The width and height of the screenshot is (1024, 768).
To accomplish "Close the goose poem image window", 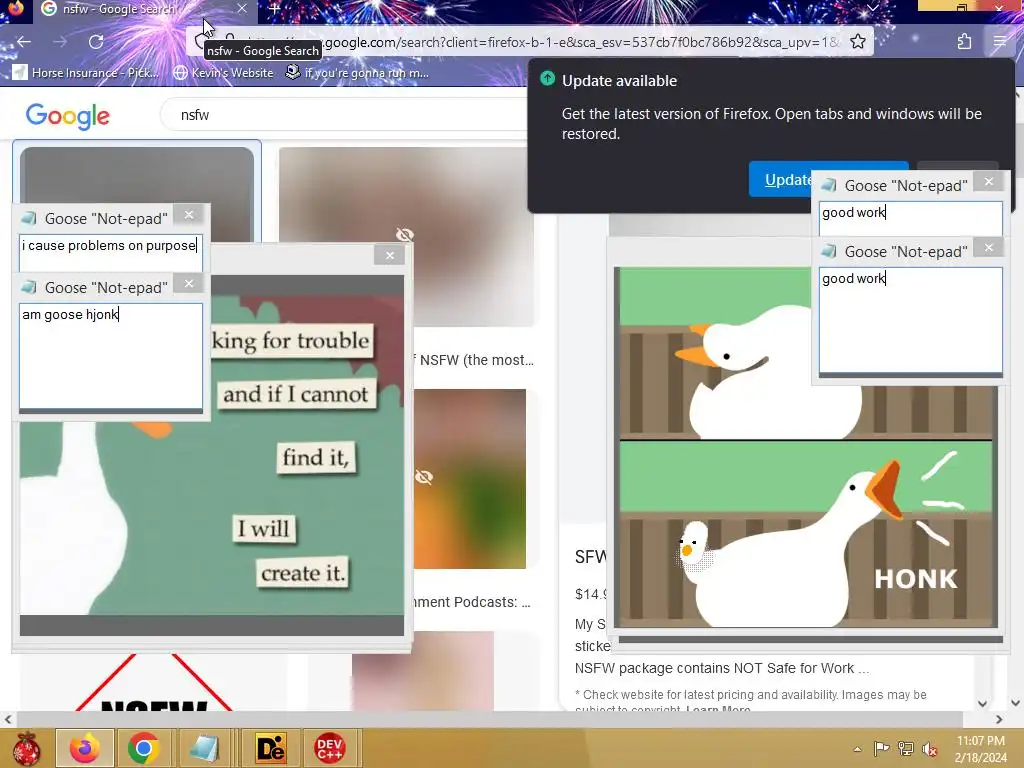I will pyautogui.click(x=390, y=255).
